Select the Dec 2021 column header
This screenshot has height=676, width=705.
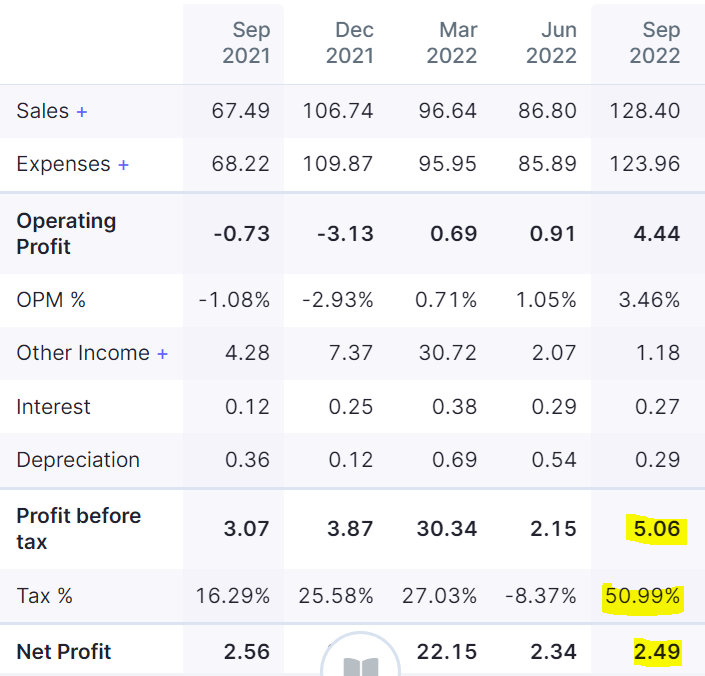point(349,43)
